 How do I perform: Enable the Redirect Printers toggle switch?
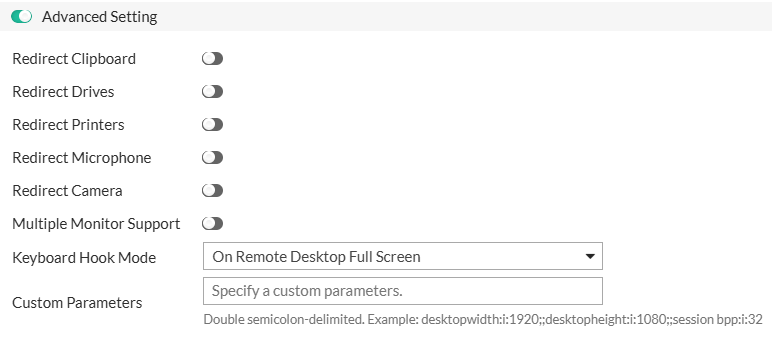coord(212,125)
